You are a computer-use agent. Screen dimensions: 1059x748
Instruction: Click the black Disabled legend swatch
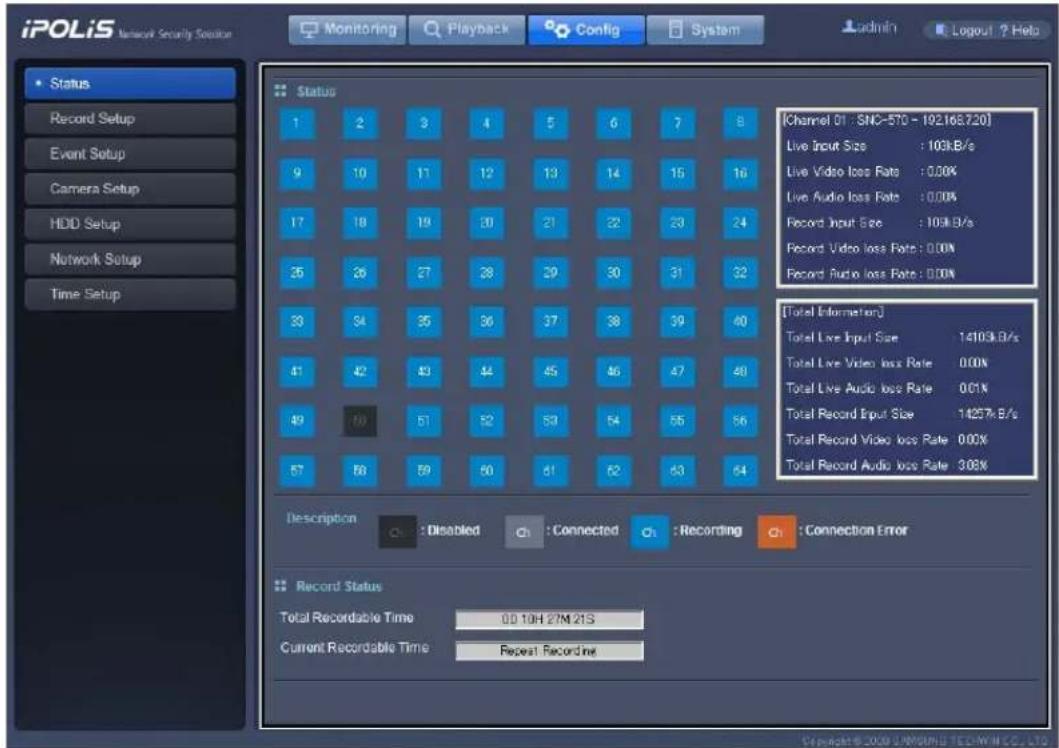(x=397, y=532)
